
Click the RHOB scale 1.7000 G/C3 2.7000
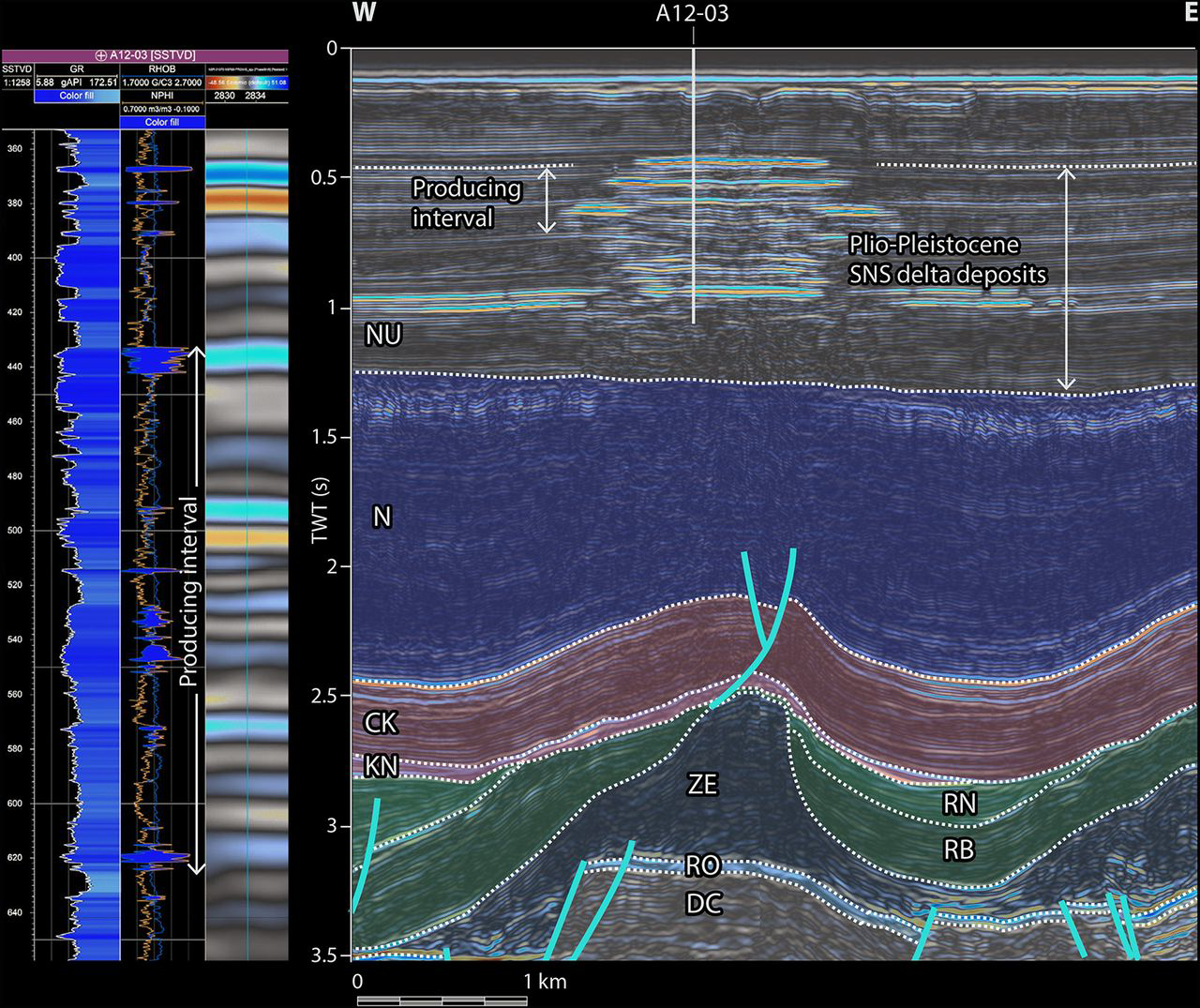tap(162, 83)
